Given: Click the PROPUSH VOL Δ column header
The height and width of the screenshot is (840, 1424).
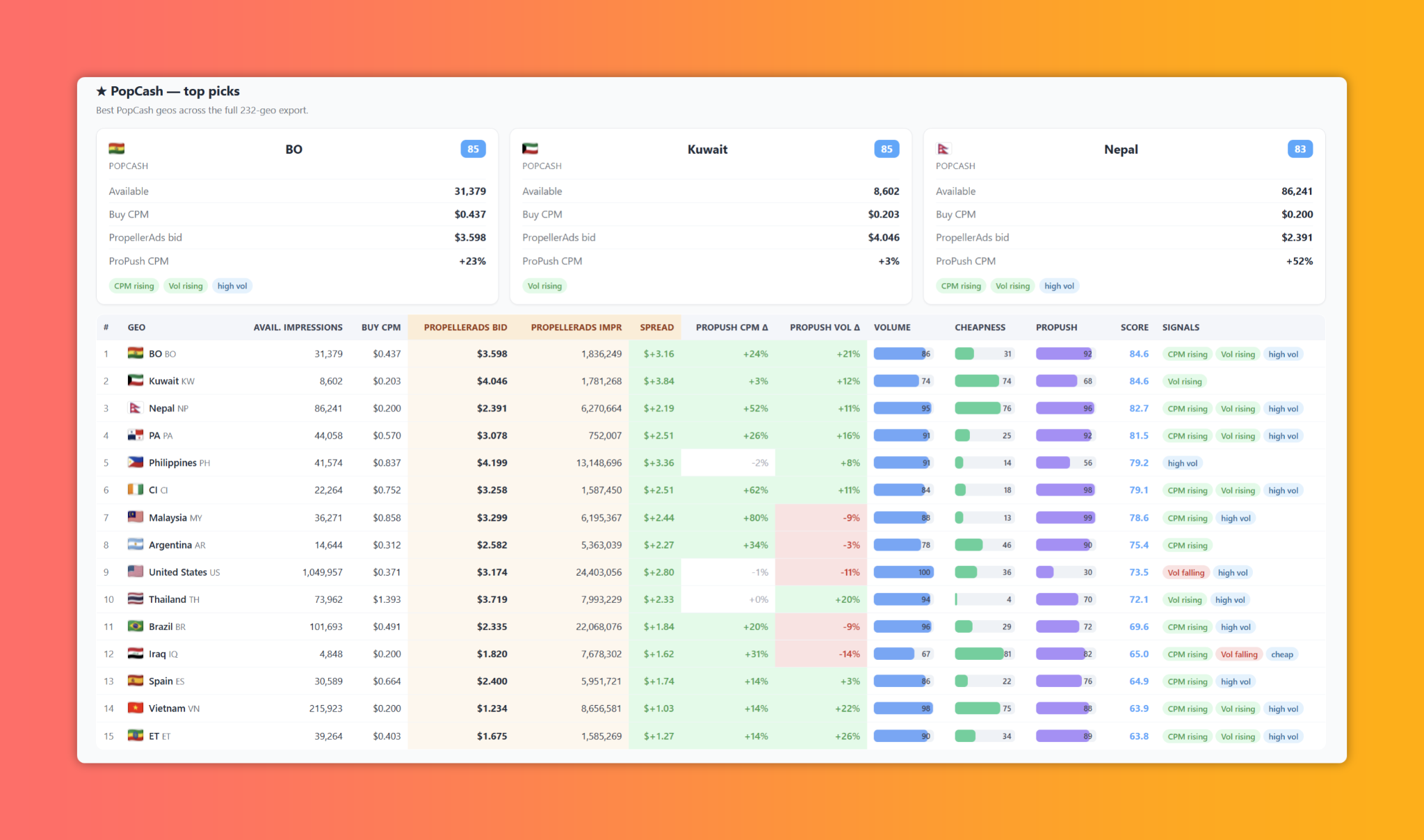Looking at the screenshot, I should click(x=825, y=328).
